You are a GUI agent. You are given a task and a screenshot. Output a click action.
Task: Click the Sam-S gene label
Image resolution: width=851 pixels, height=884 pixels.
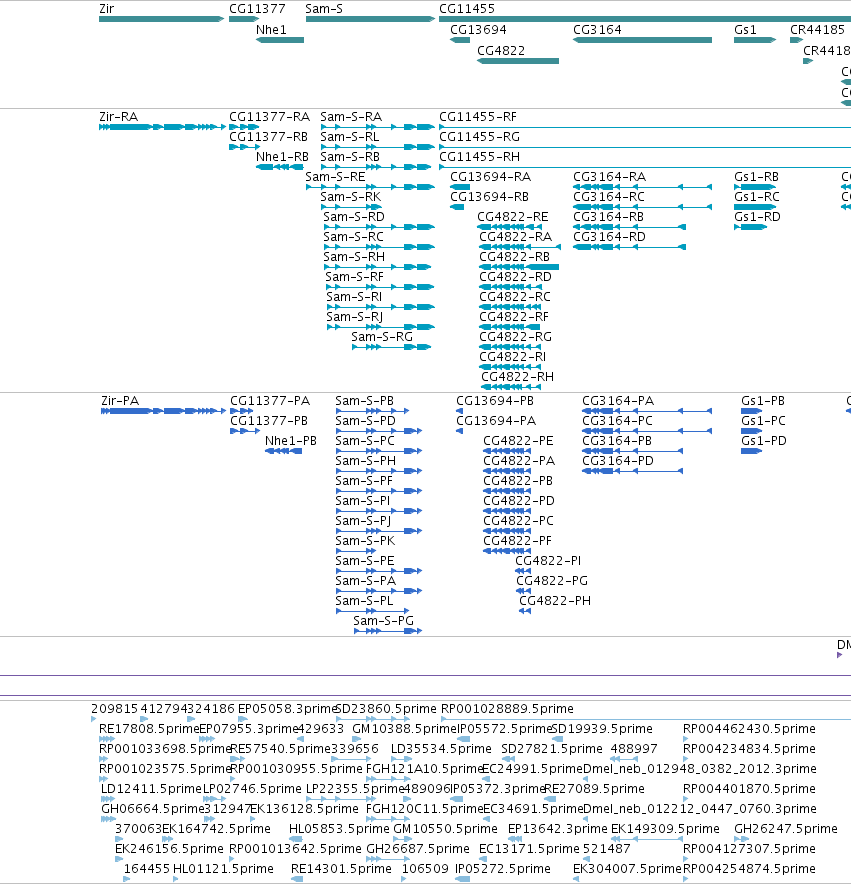[x=324, y=8]
